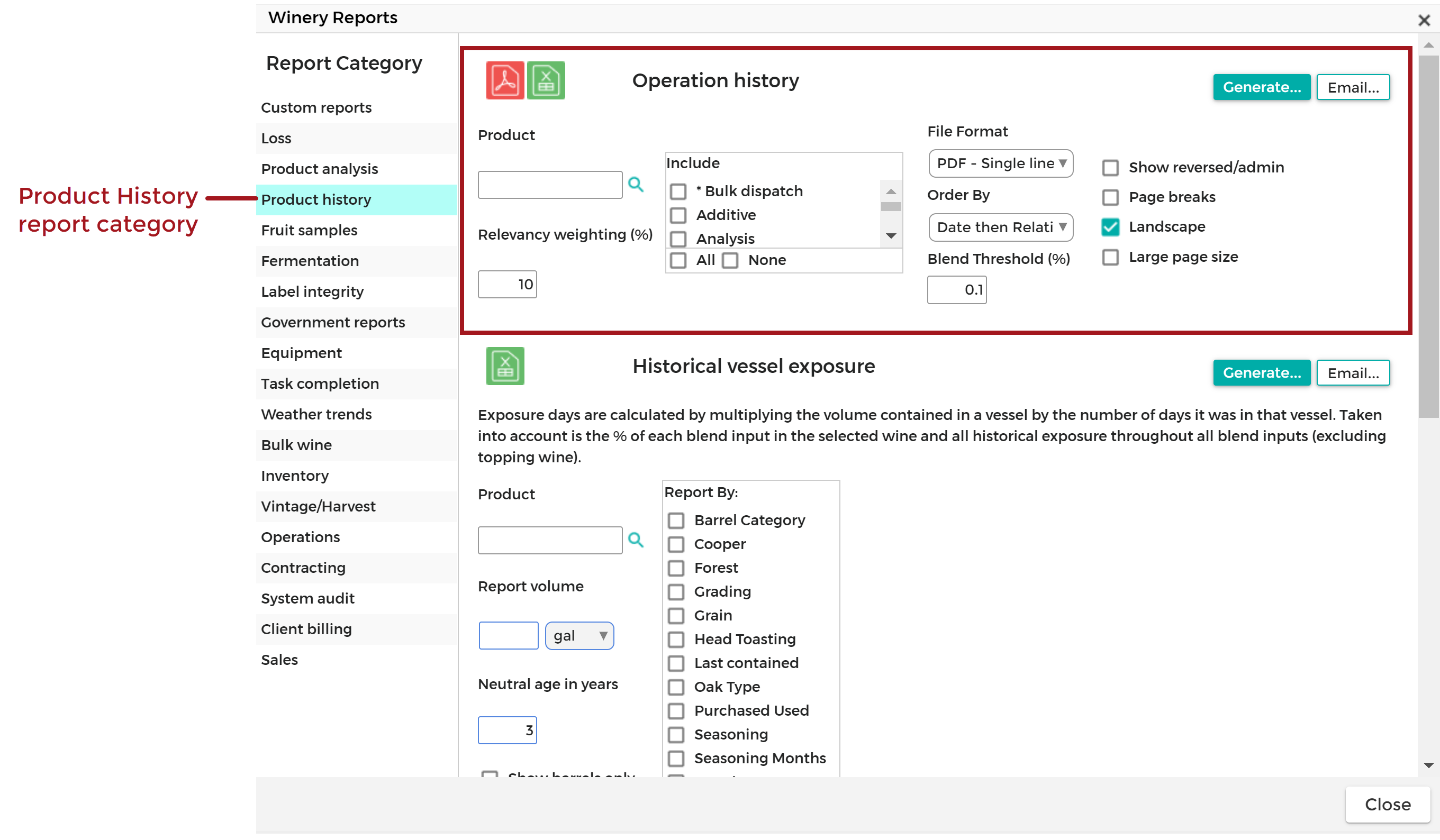Click the search magnifier beside Operation history Product
The height and width of the screenshot is (840, 1440).
[636, 185]
